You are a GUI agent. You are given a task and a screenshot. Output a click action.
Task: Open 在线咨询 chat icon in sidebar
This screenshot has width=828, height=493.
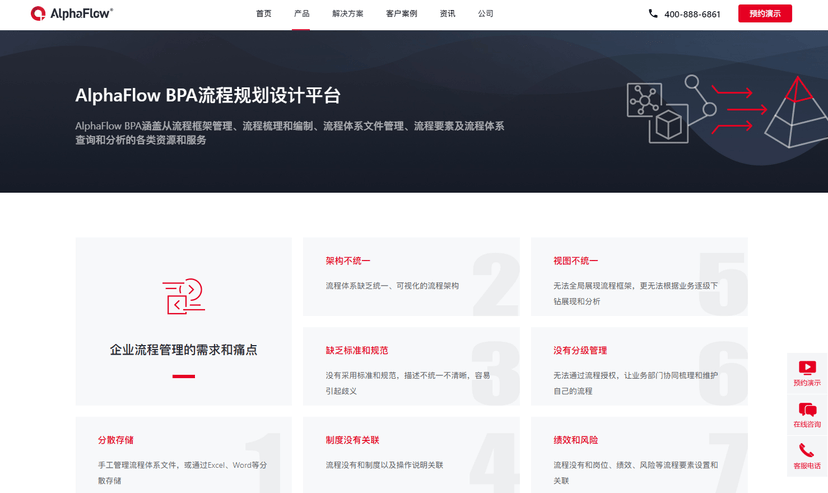pyautogui.click(x=807, y=410)
